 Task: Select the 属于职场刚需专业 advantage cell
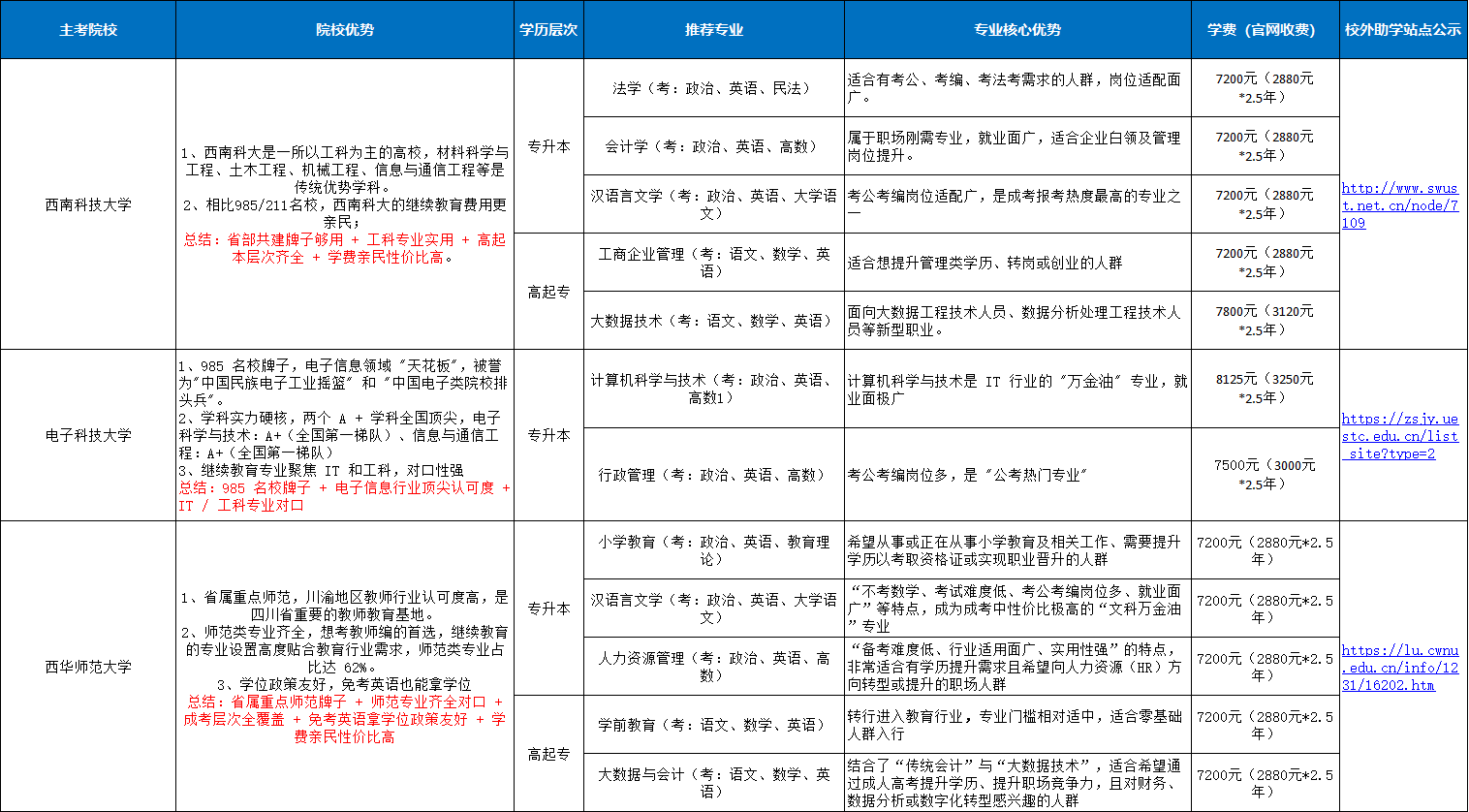[1017, 146]
